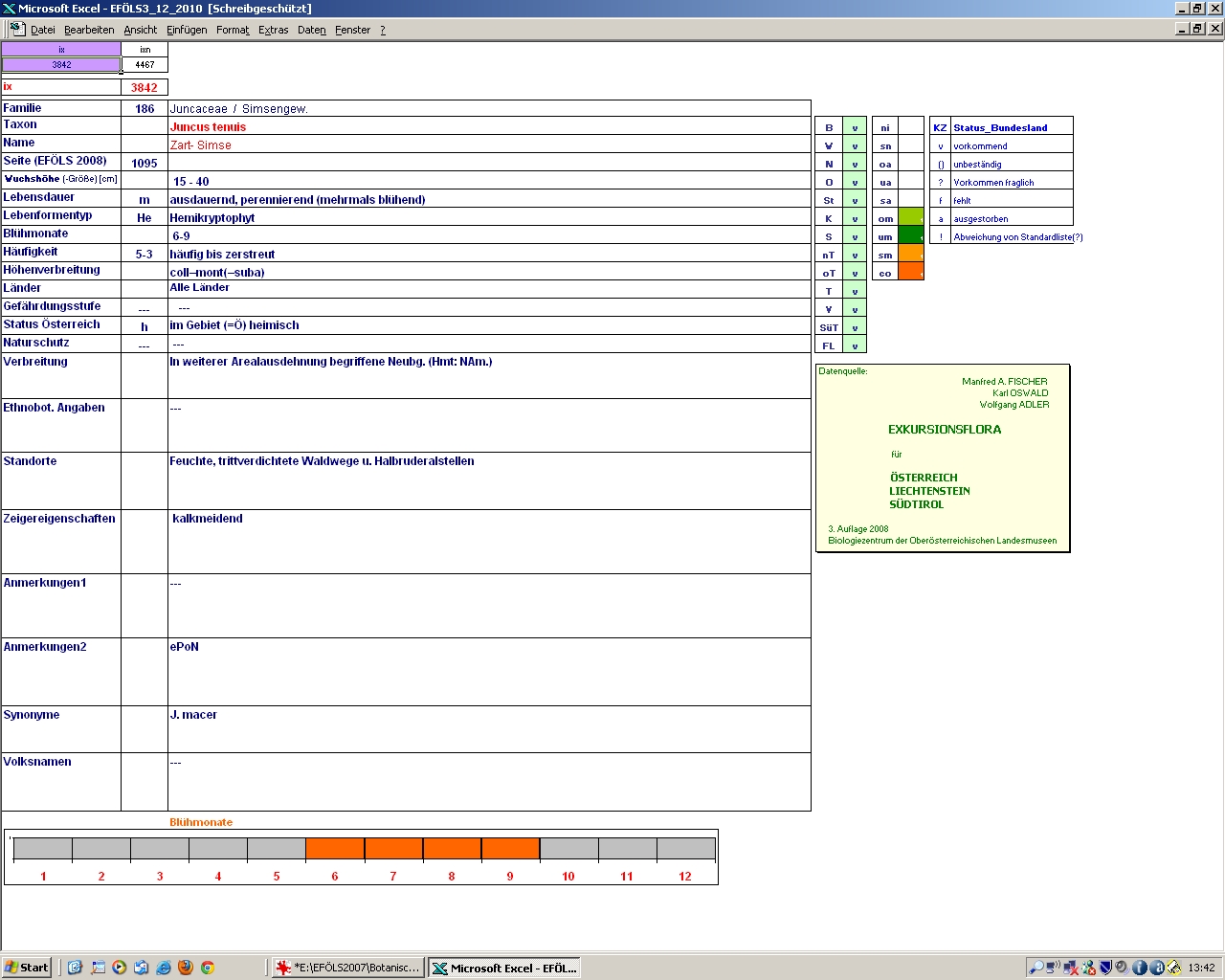Click the Excel workbook icon in menu bar
Viewport: 1225px width, 980px height.
tap(16, 30)
